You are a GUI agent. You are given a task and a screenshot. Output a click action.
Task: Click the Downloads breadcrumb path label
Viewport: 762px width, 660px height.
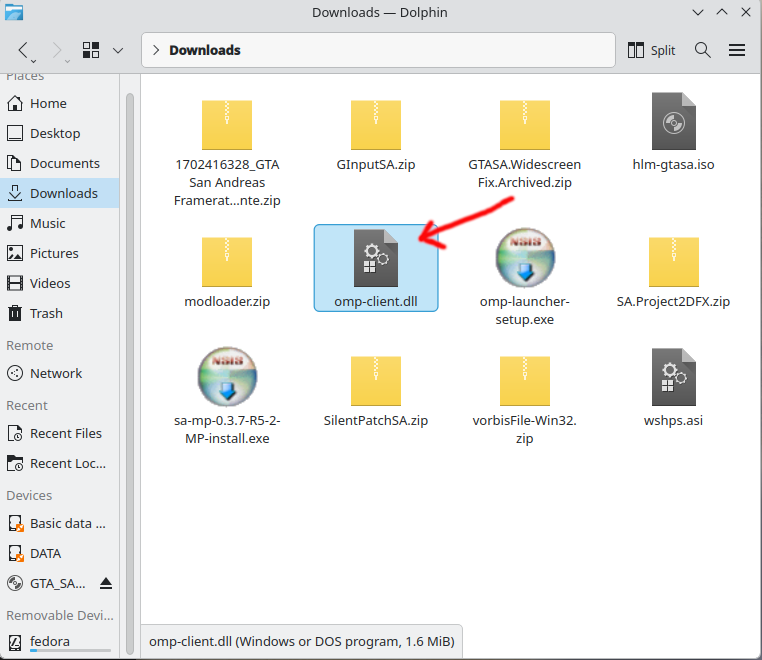click(x=205, y=50)
